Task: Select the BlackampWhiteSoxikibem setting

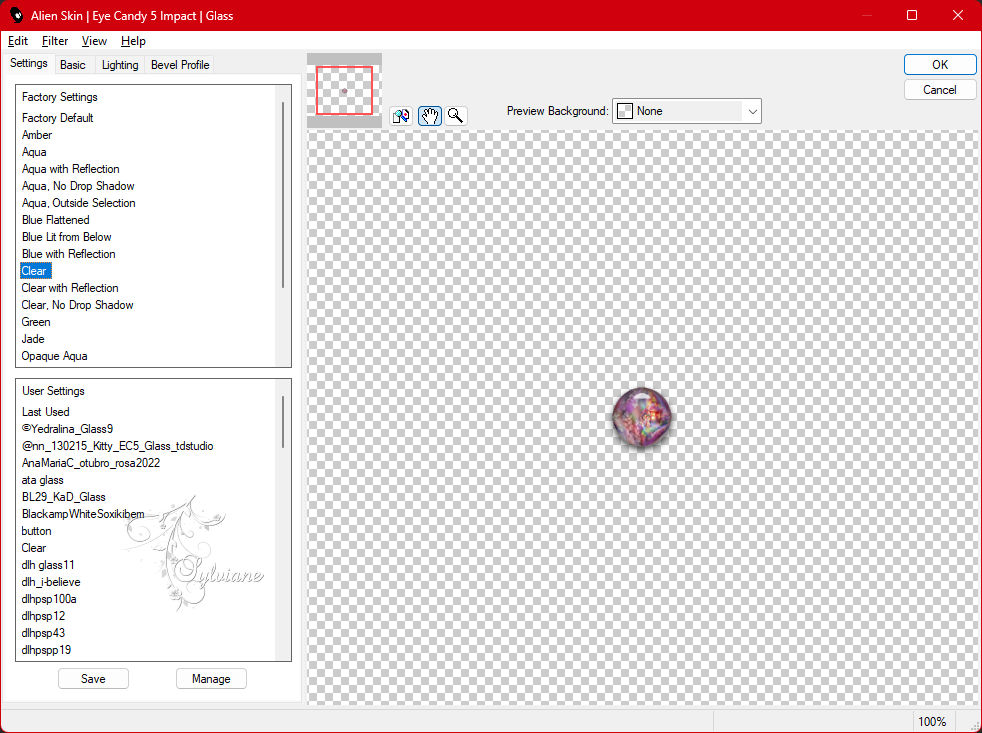Action: (83, 514)
